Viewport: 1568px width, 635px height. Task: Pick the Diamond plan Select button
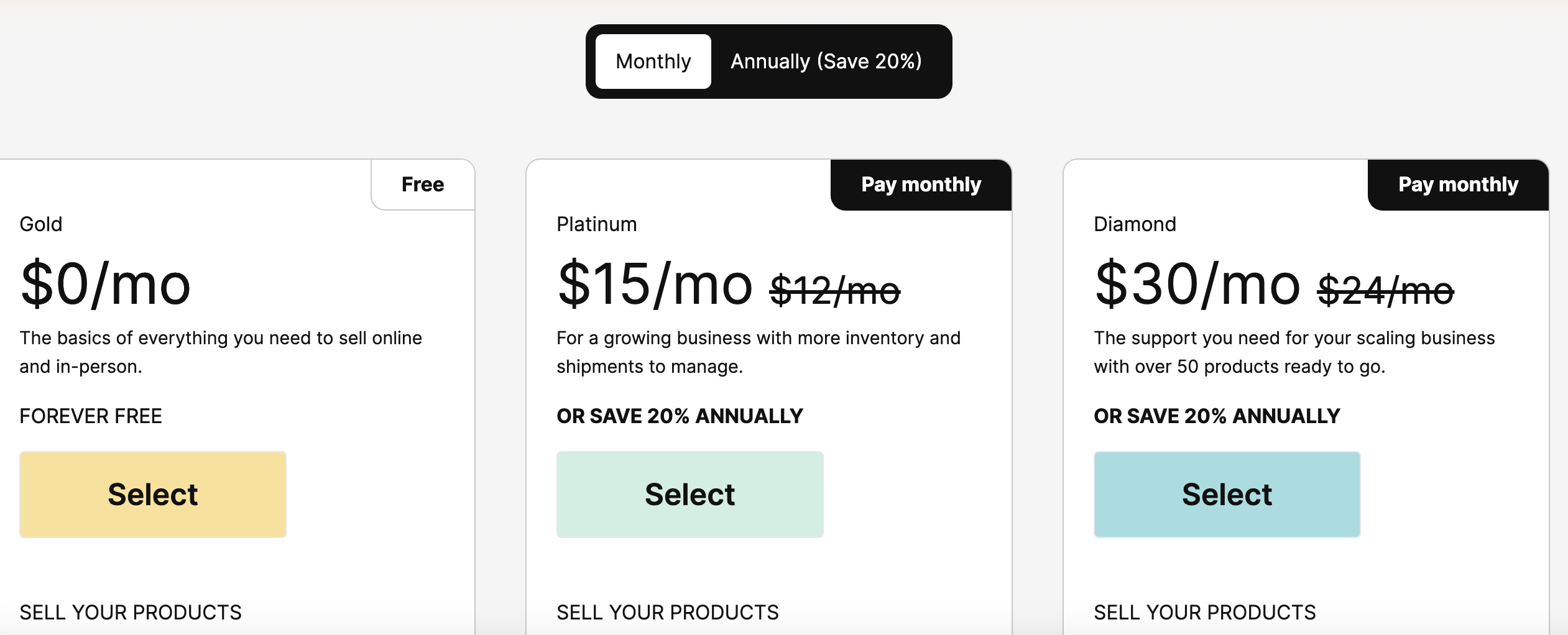point(1227,495)
